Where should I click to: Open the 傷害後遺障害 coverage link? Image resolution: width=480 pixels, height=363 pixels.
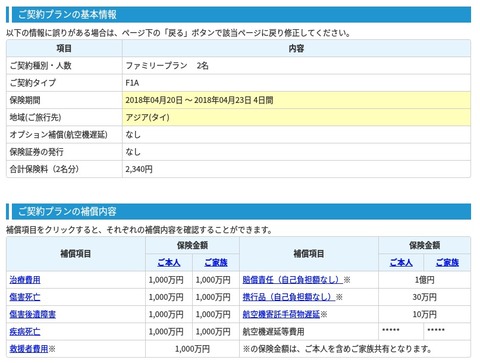[33, 315]
